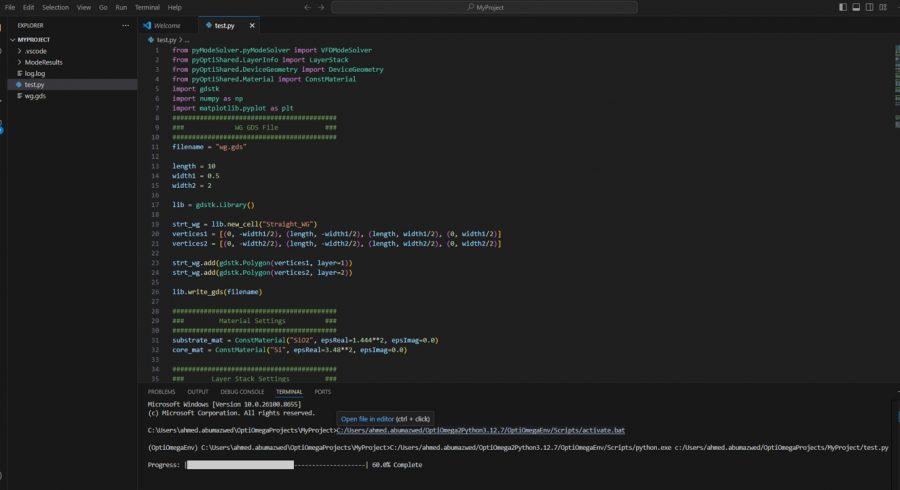This screenshot has height=490, width=900.
Task: Open the Go menu
Action: click(103, 7)
